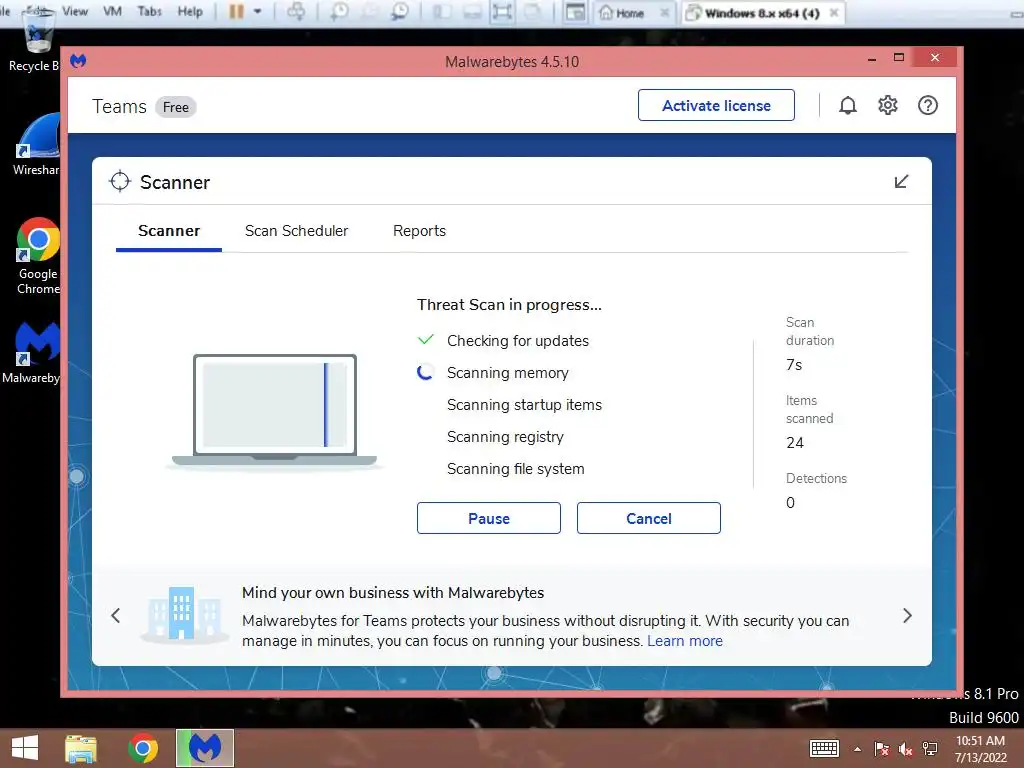Click the laptop scan progress illustration
This screenshot has width=1024, height=768.
[274, 410]
